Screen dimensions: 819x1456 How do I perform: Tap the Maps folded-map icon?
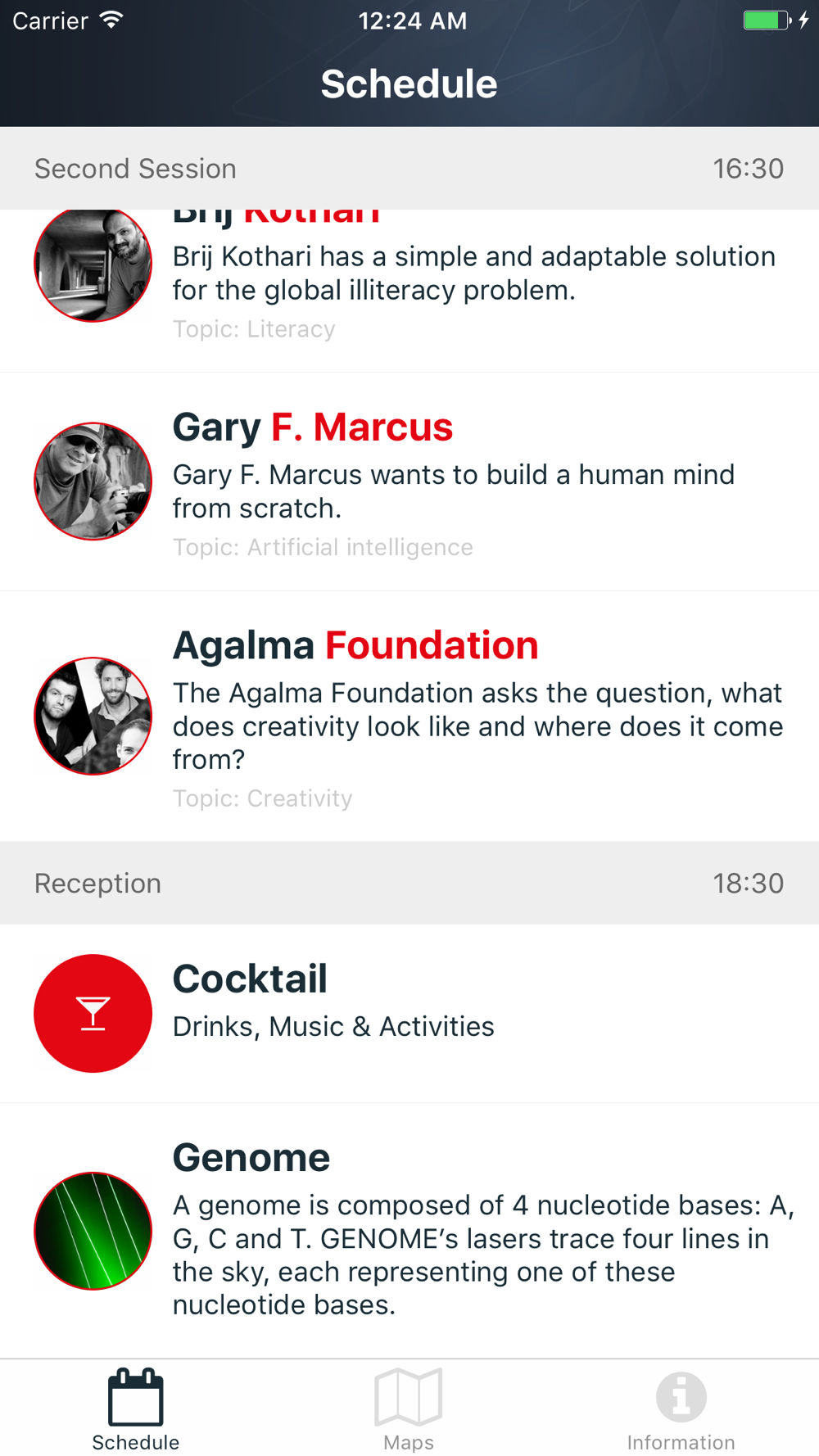pos(409,1396)
